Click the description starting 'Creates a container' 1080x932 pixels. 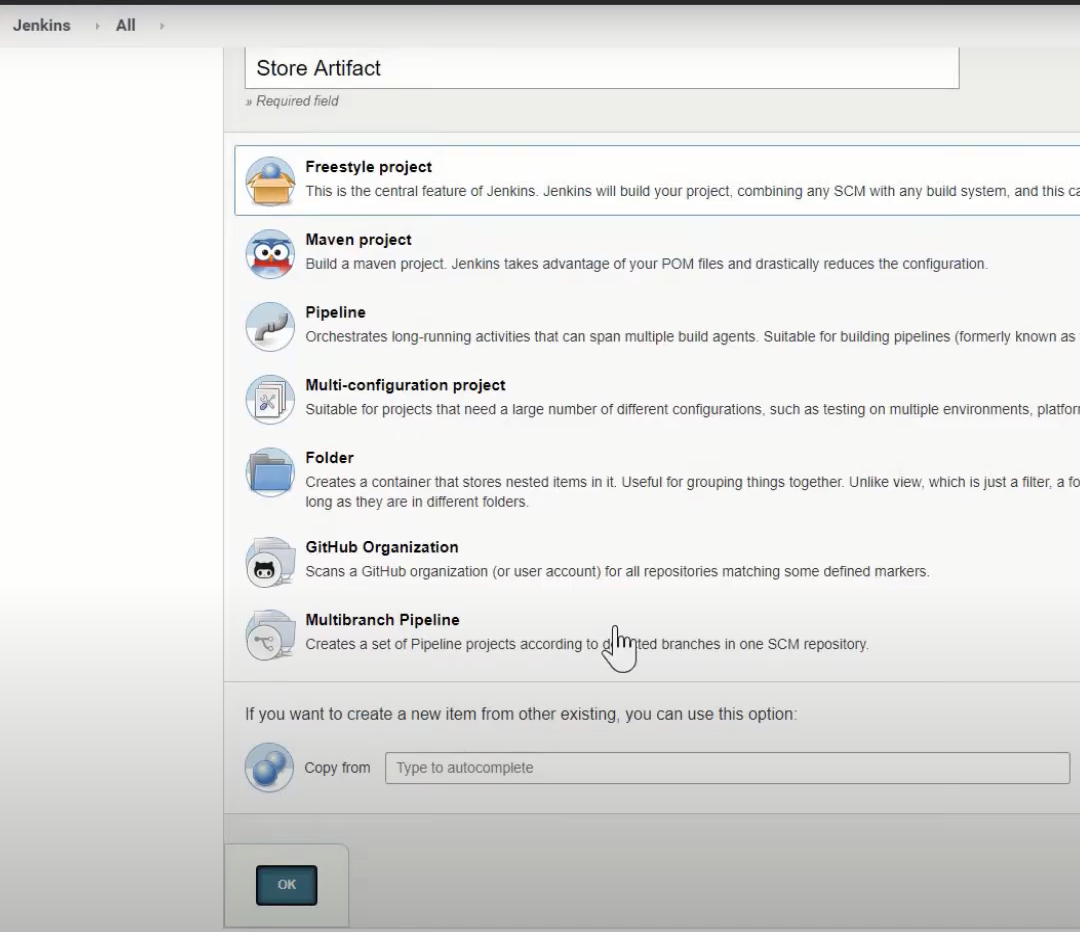[x=692, y=491]
